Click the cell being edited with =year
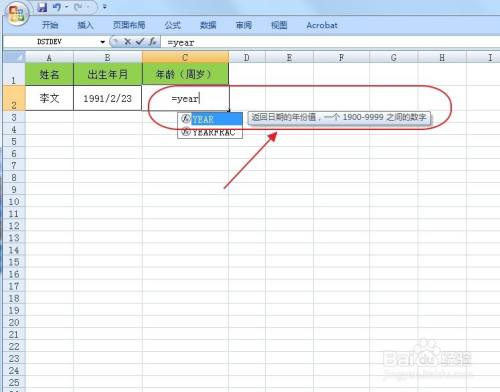 tap(185, 98)
